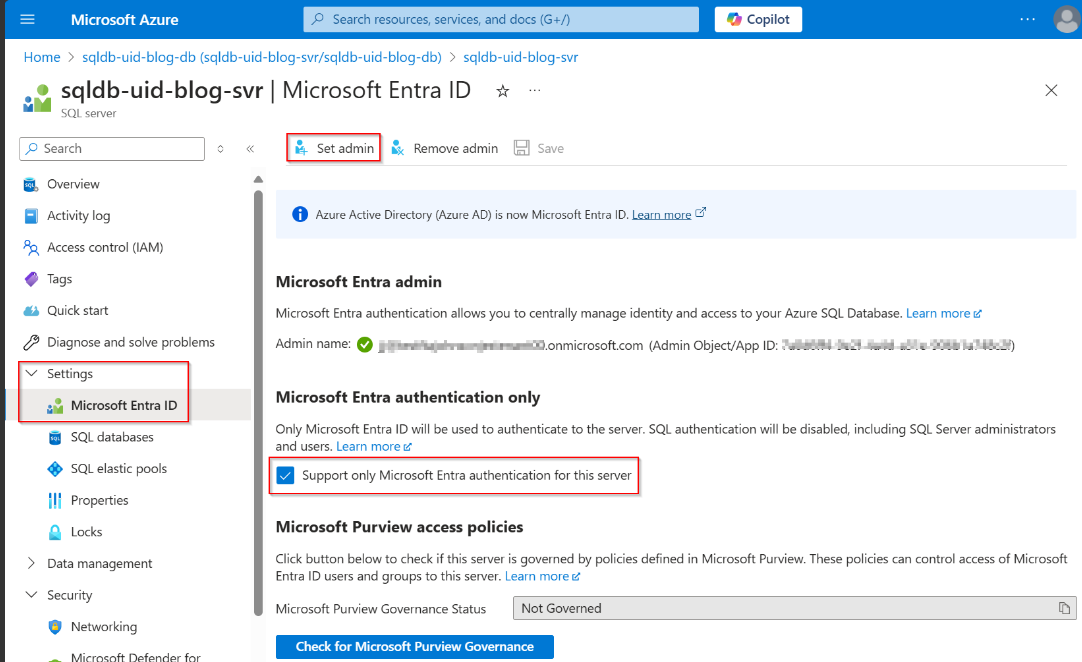This screenshot has width=1082, height=662.
Task: Click the Copilot button
Action: [x=758, y=19]
